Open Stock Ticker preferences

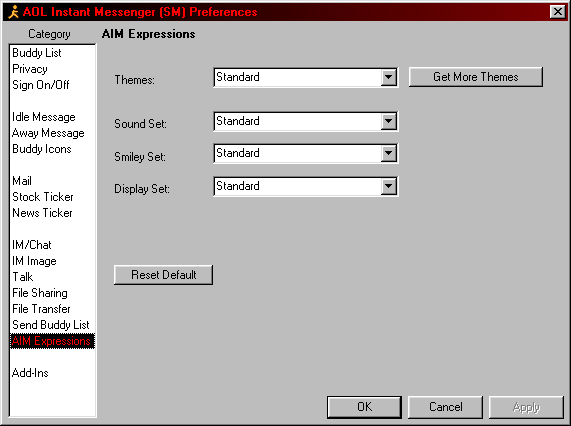click(x=43, y=197)
